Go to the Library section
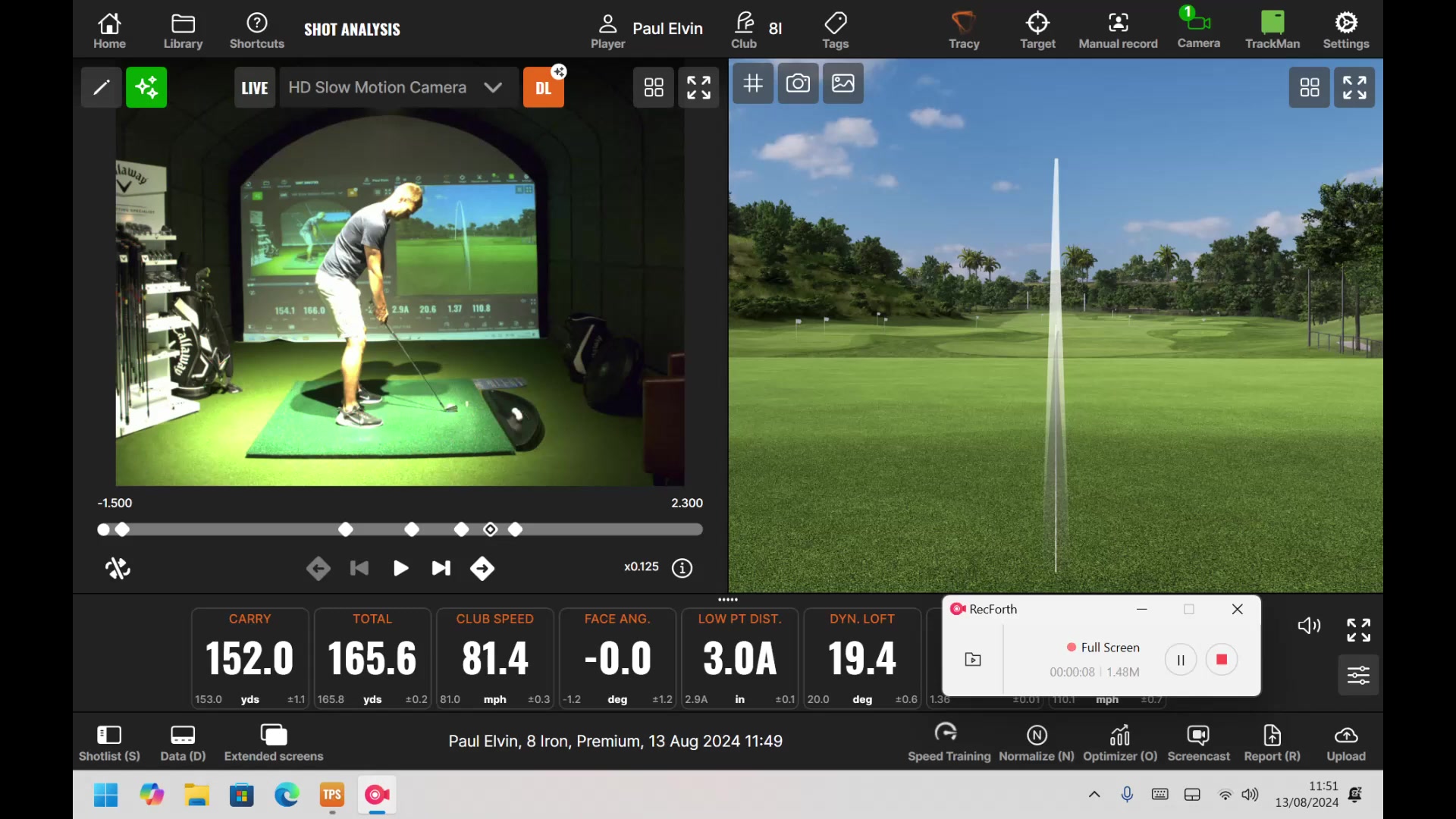This screenshot has height=819, width=1456. tap(183, 29)
